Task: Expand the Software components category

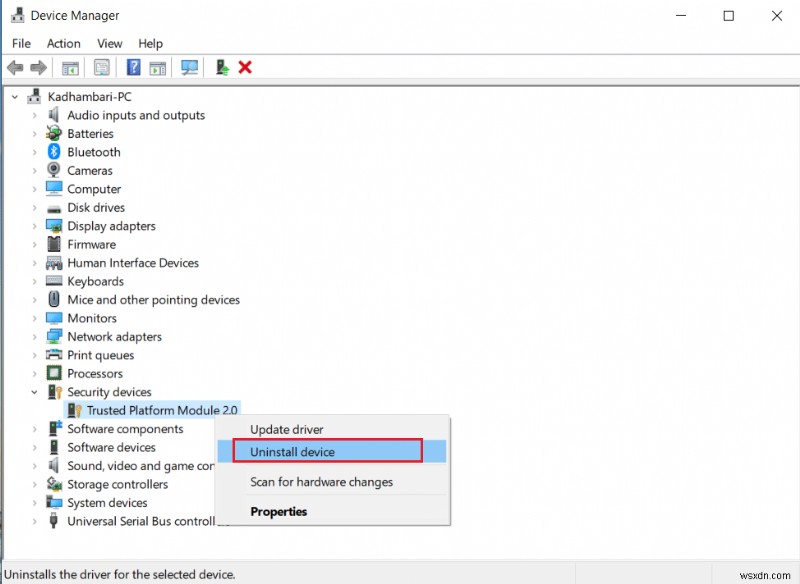Action: [x=34, y=429]
